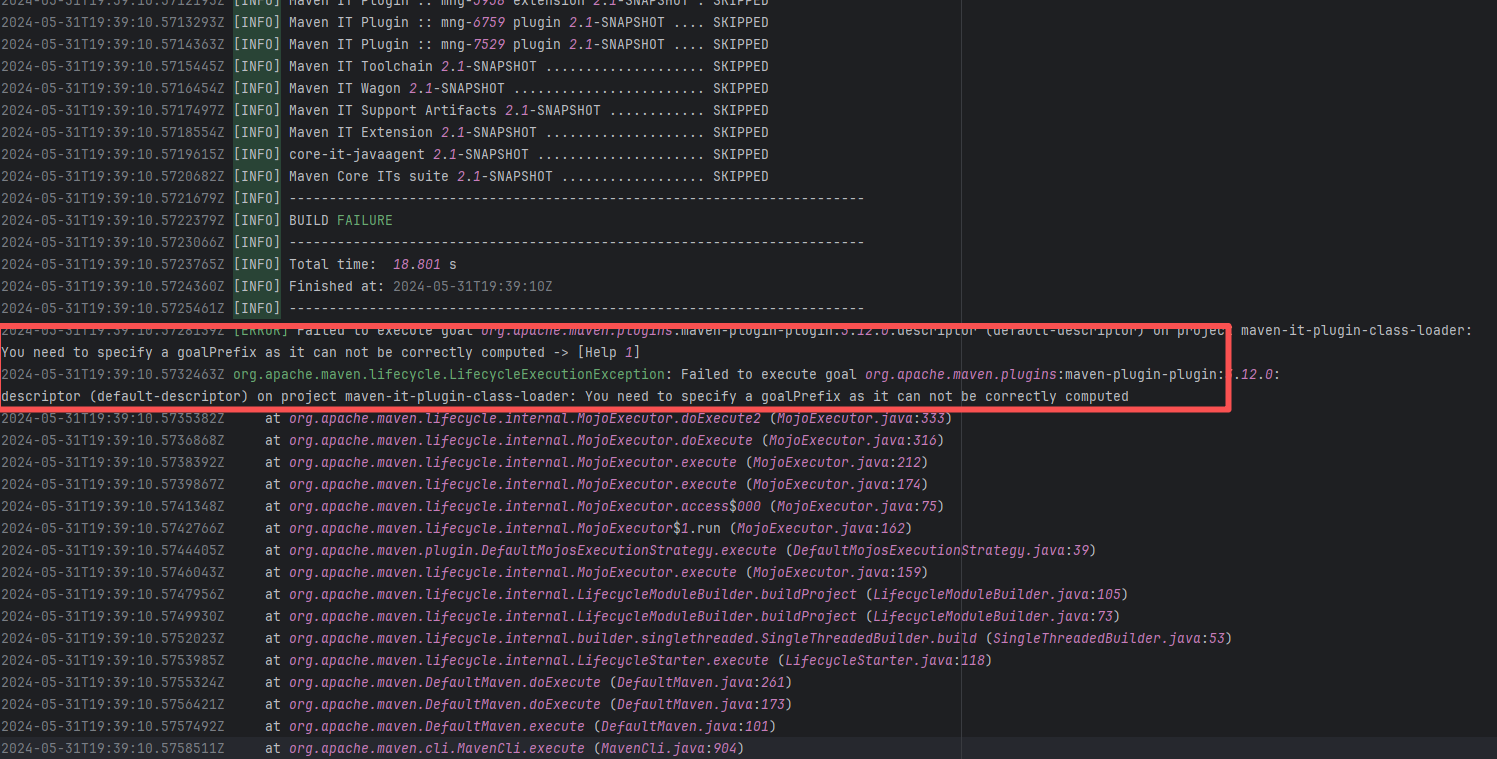
Task: Select the DefaultMaven.java:101 source link
Action: [685, 726]
